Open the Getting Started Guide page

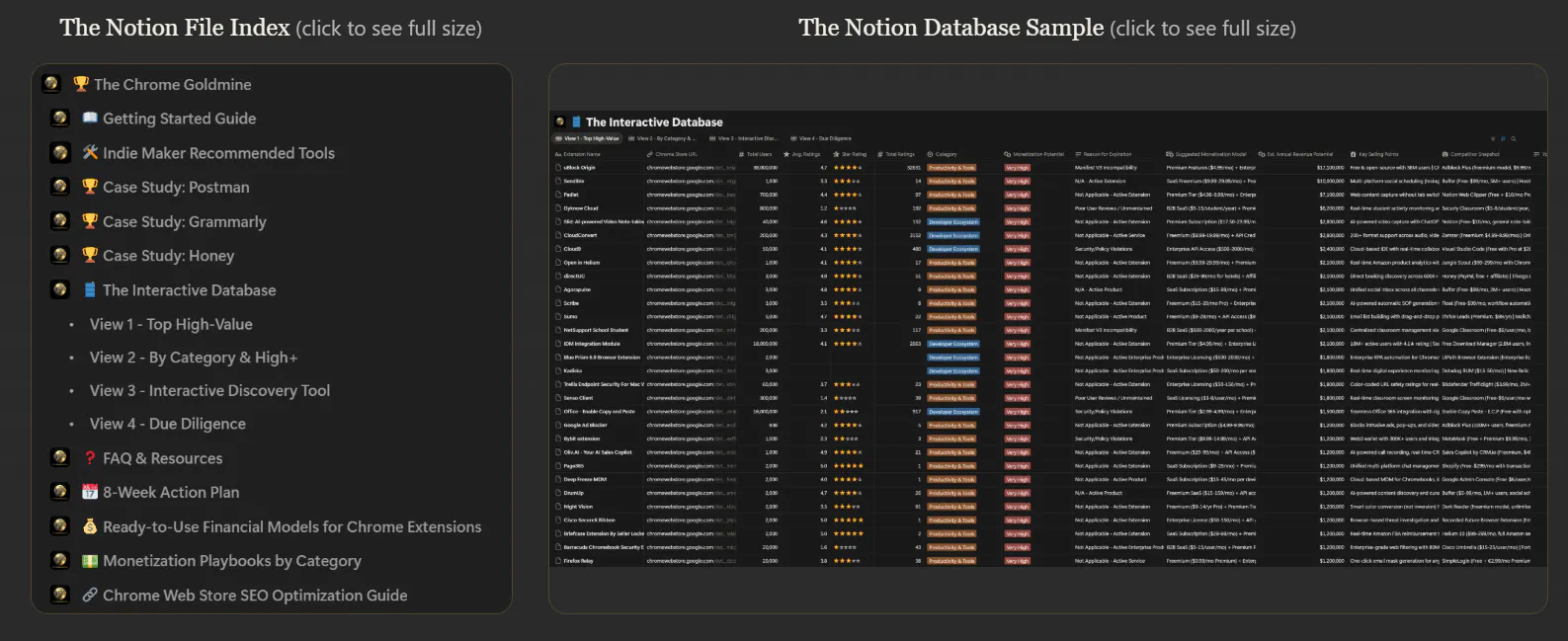pos(179,119)
